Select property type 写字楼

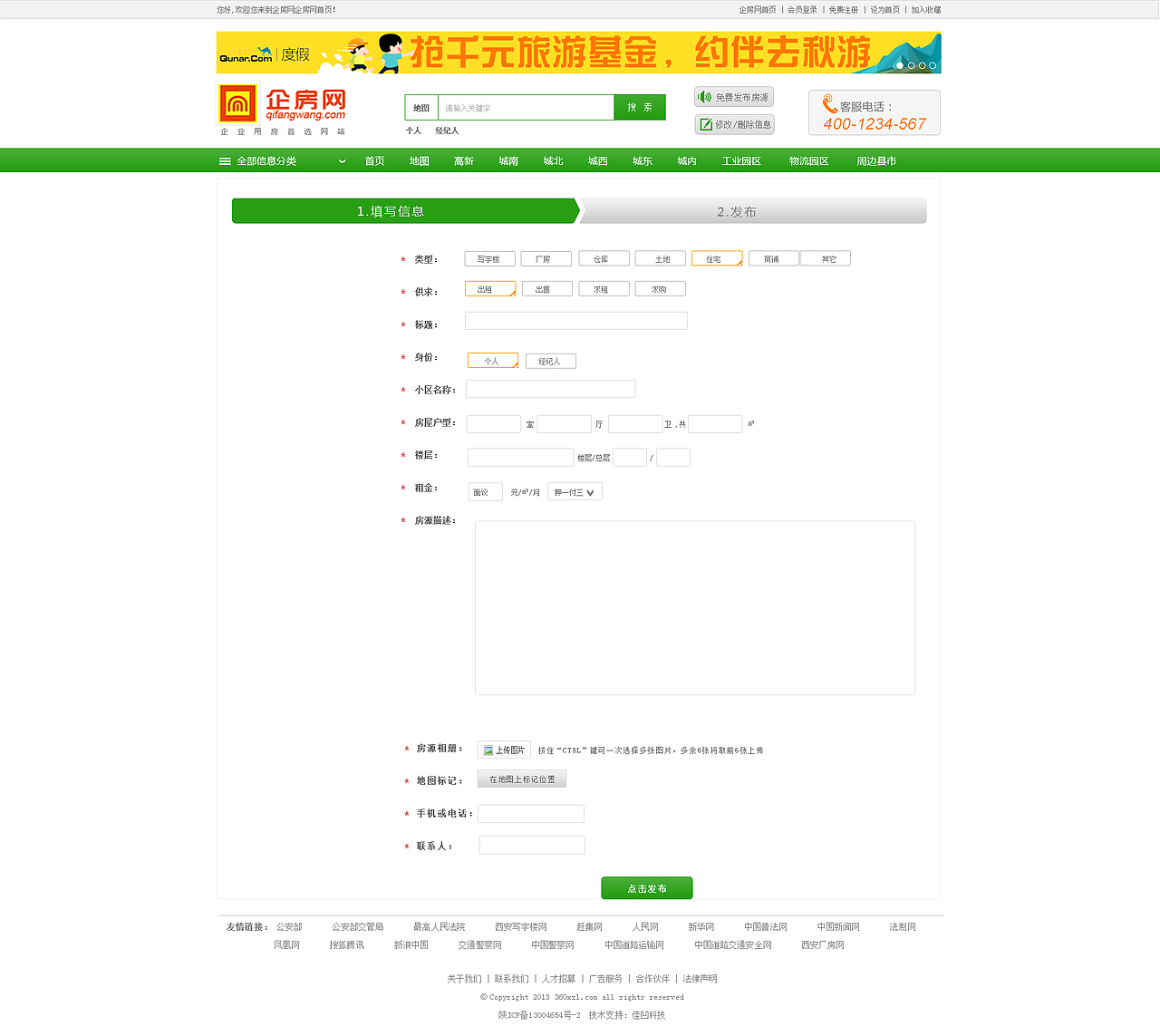pyautogui.click(x=489, y=259)
